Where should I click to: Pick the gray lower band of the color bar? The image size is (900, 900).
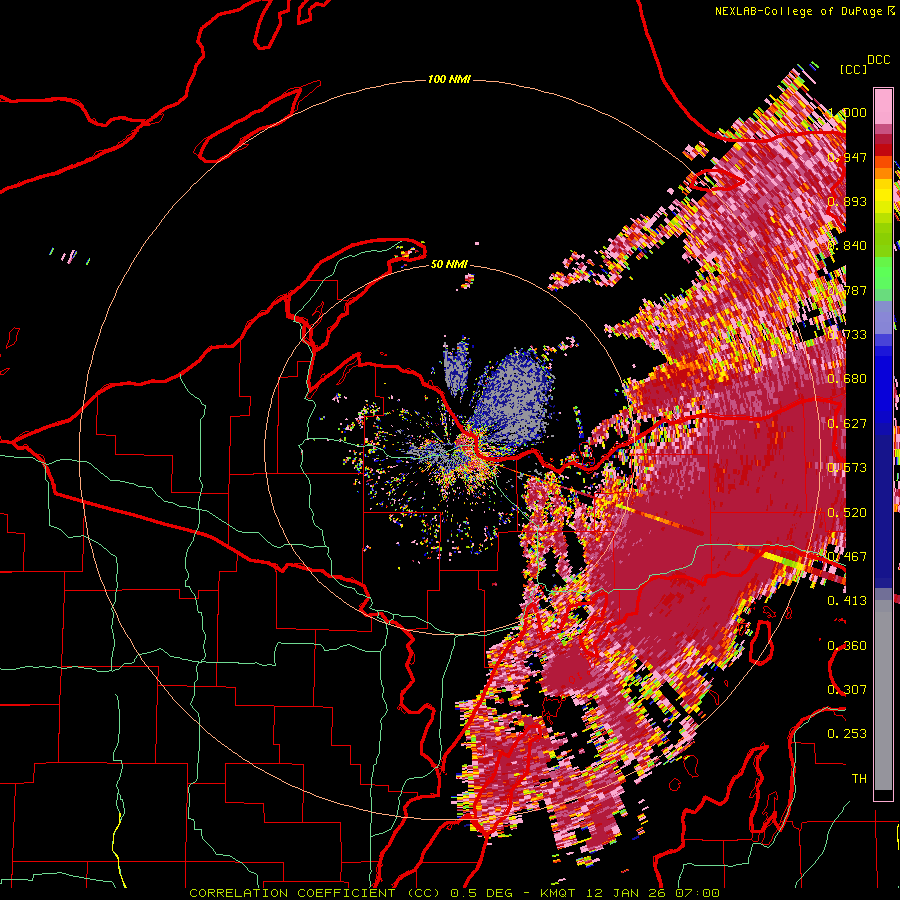pyautogui.click(x=883, y=695)
